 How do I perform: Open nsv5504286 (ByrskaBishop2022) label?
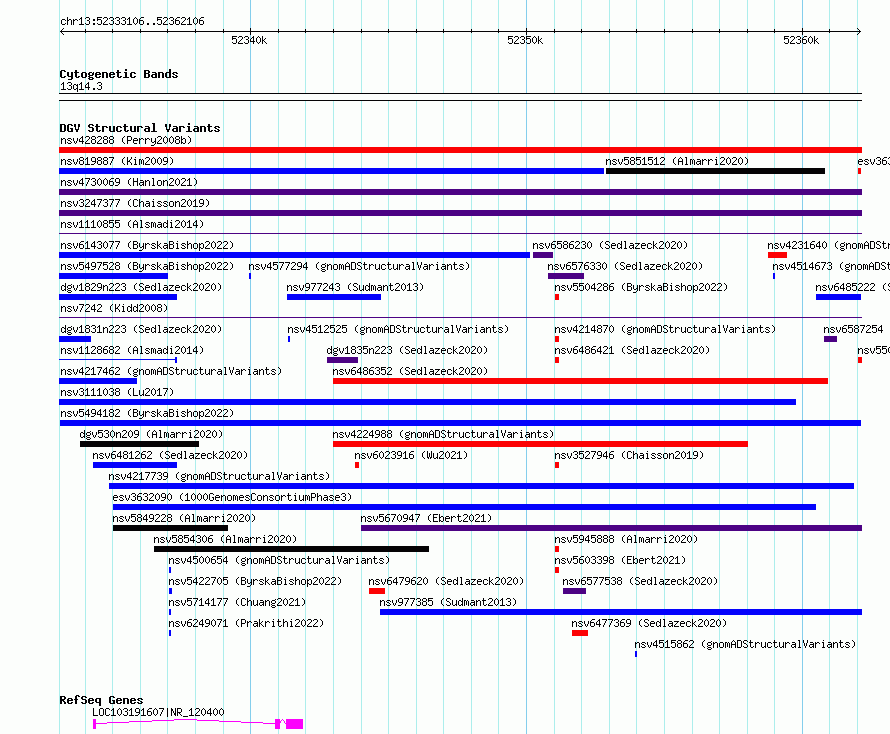coord(641,287)
